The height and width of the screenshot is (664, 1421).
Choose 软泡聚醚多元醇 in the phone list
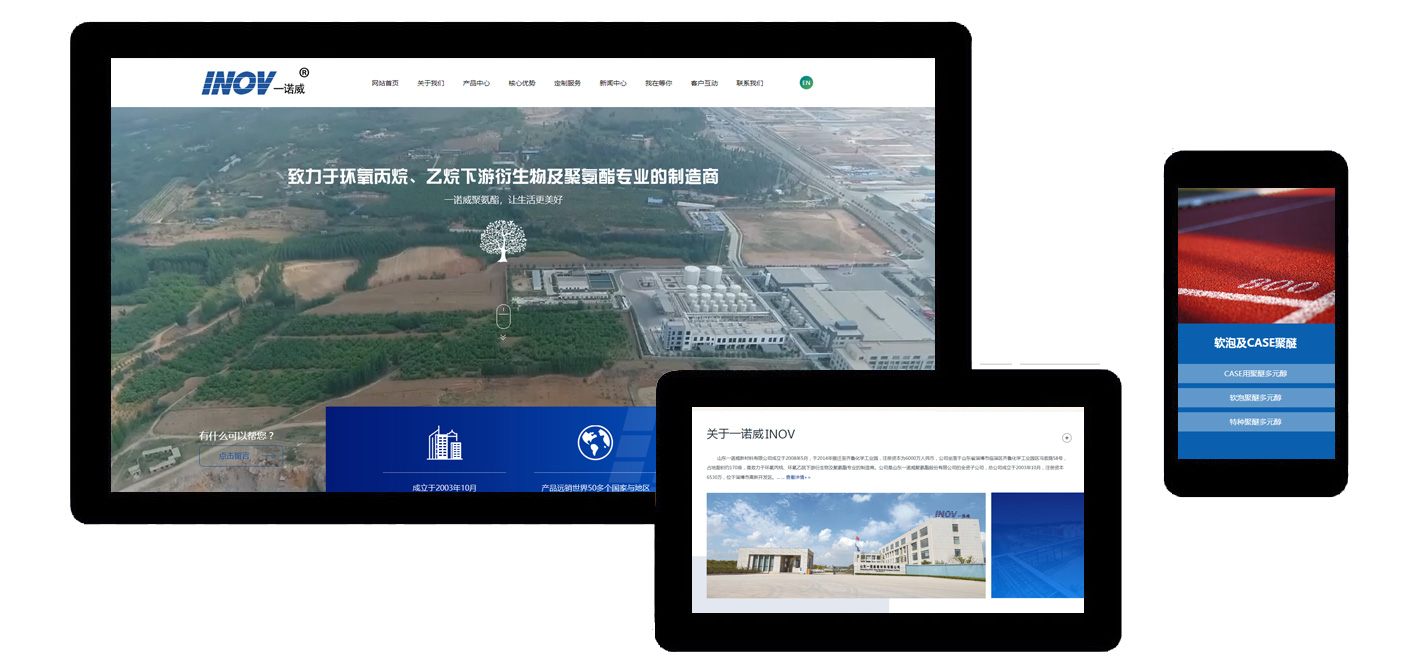pyautogui.click(x=1256, y=398)
